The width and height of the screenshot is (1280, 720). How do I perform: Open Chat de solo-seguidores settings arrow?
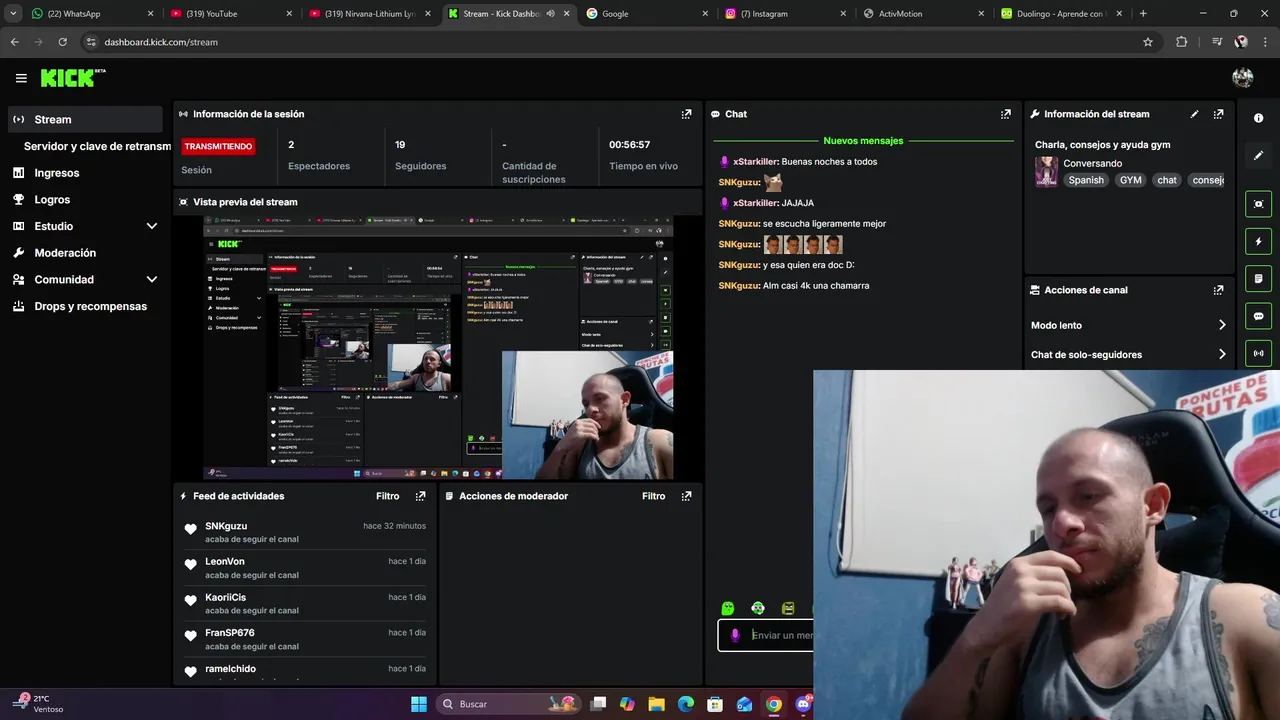pyautogui.click(x=1222, y=354)
